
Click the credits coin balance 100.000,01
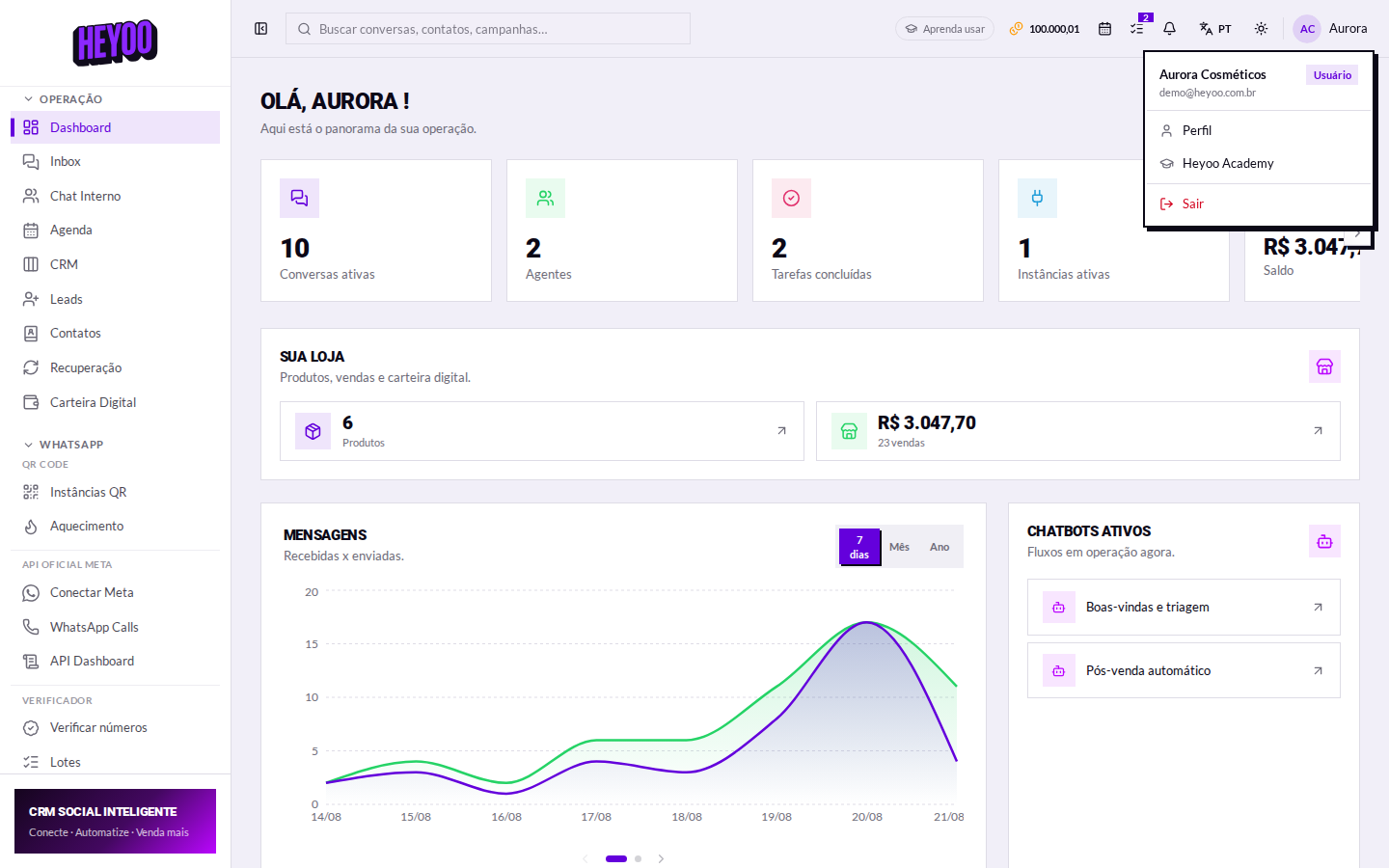(x=1045, y=29)
